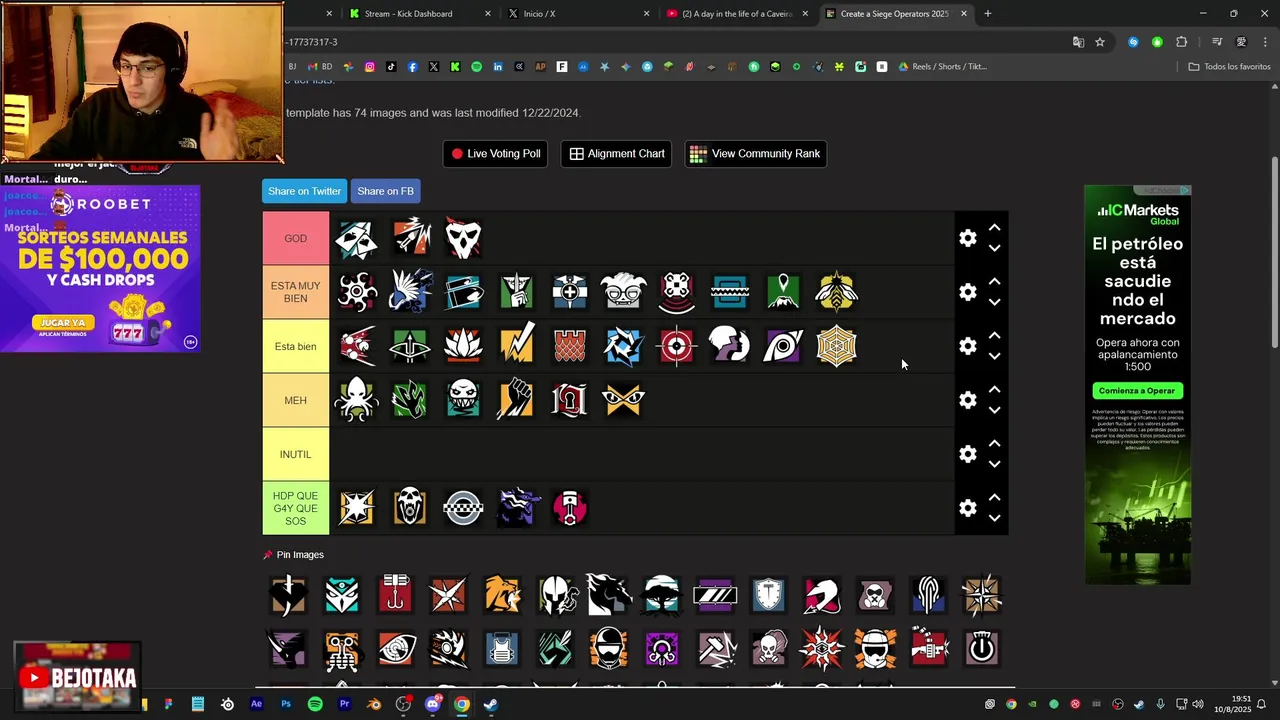The image size is (1280, 720).
Task: Move the GOD tier row down with its arrow
Action: [x=995, y=248]
